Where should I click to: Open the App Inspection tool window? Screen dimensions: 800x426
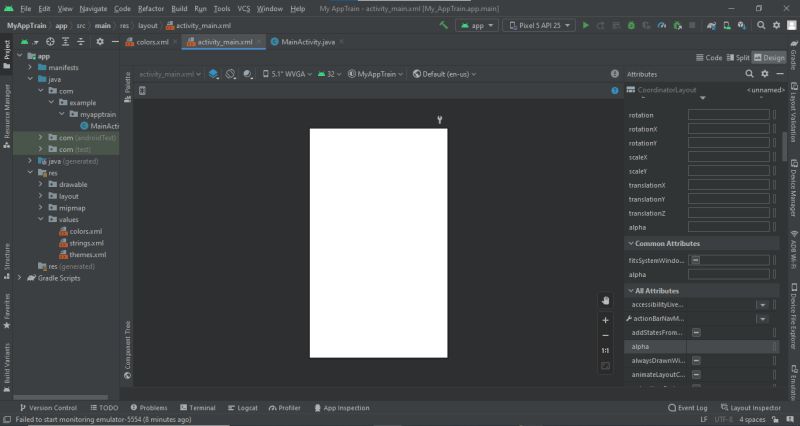(341, 408)
